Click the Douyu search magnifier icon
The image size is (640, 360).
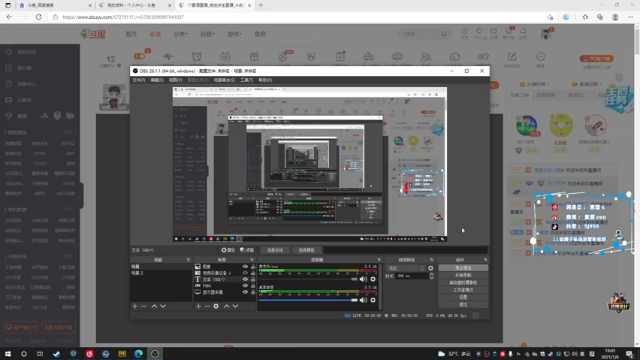pyautogui.click(x=444, y=34)
